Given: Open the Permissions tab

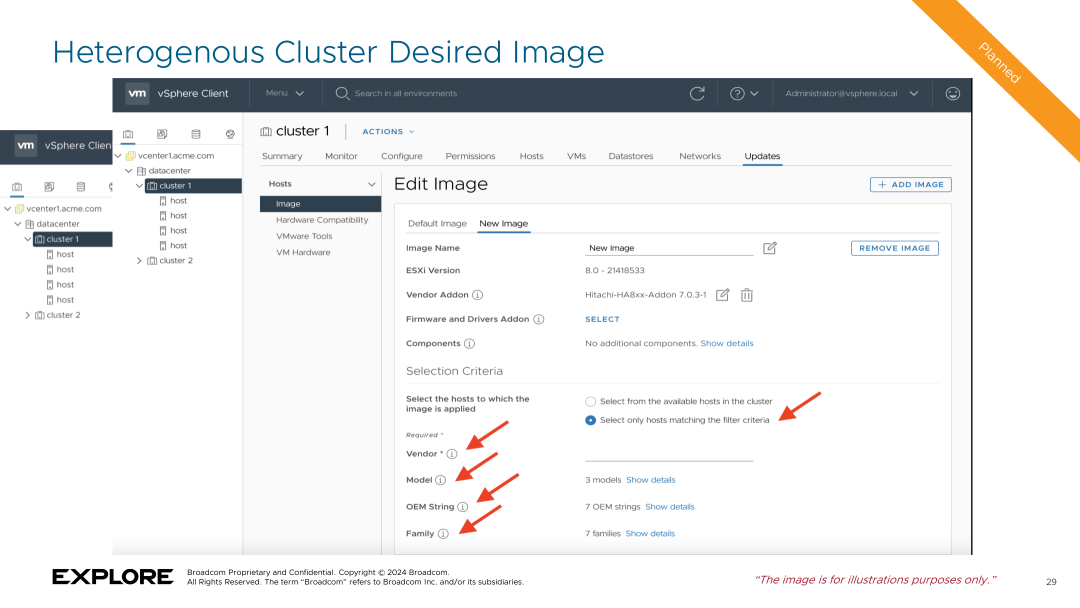Looking at the screenshot, I should click(470, 156).
